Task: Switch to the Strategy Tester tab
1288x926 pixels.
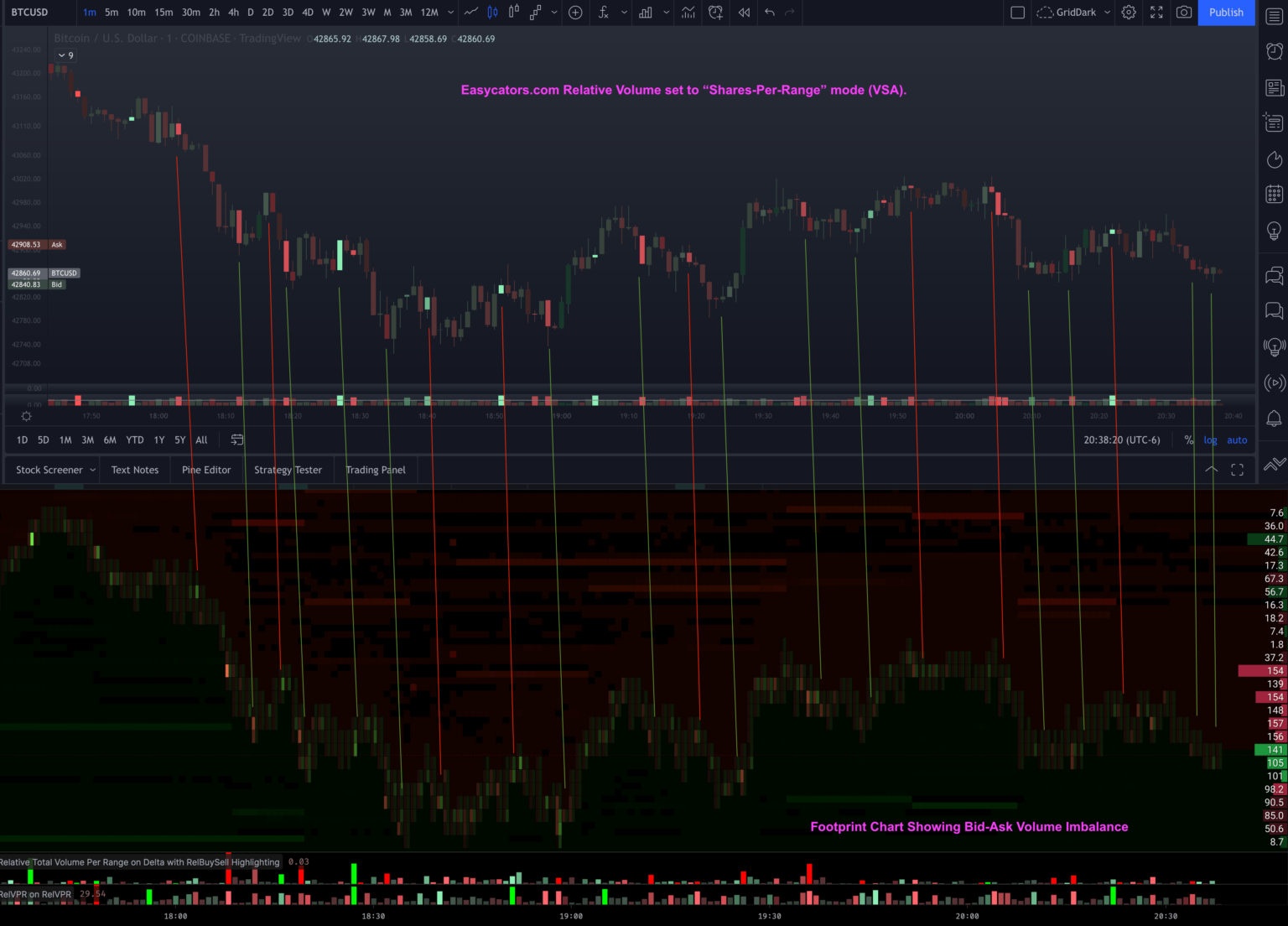Action: pos(288,470)
